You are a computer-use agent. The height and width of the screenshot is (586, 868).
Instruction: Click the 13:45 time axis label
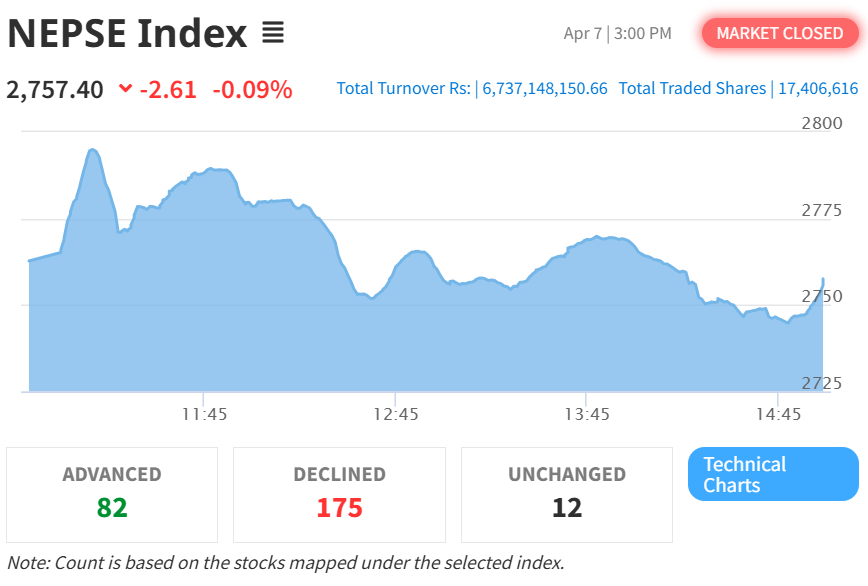[x=587, y=414]
